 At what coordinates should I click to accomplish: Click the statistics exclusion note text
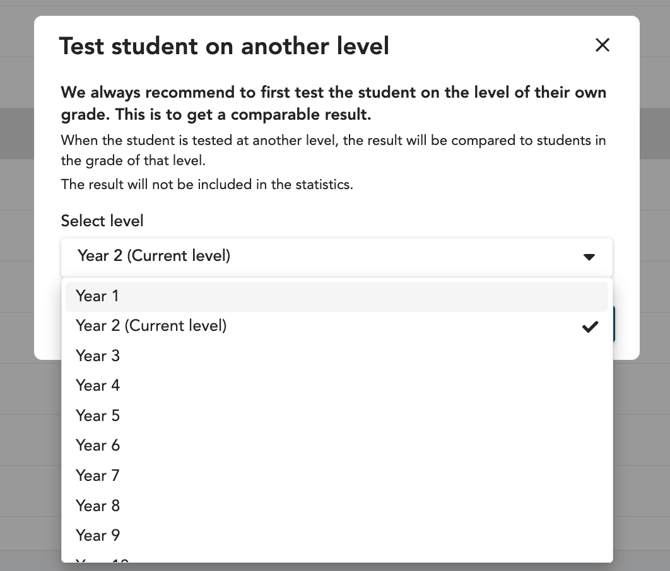pos(207,184)
